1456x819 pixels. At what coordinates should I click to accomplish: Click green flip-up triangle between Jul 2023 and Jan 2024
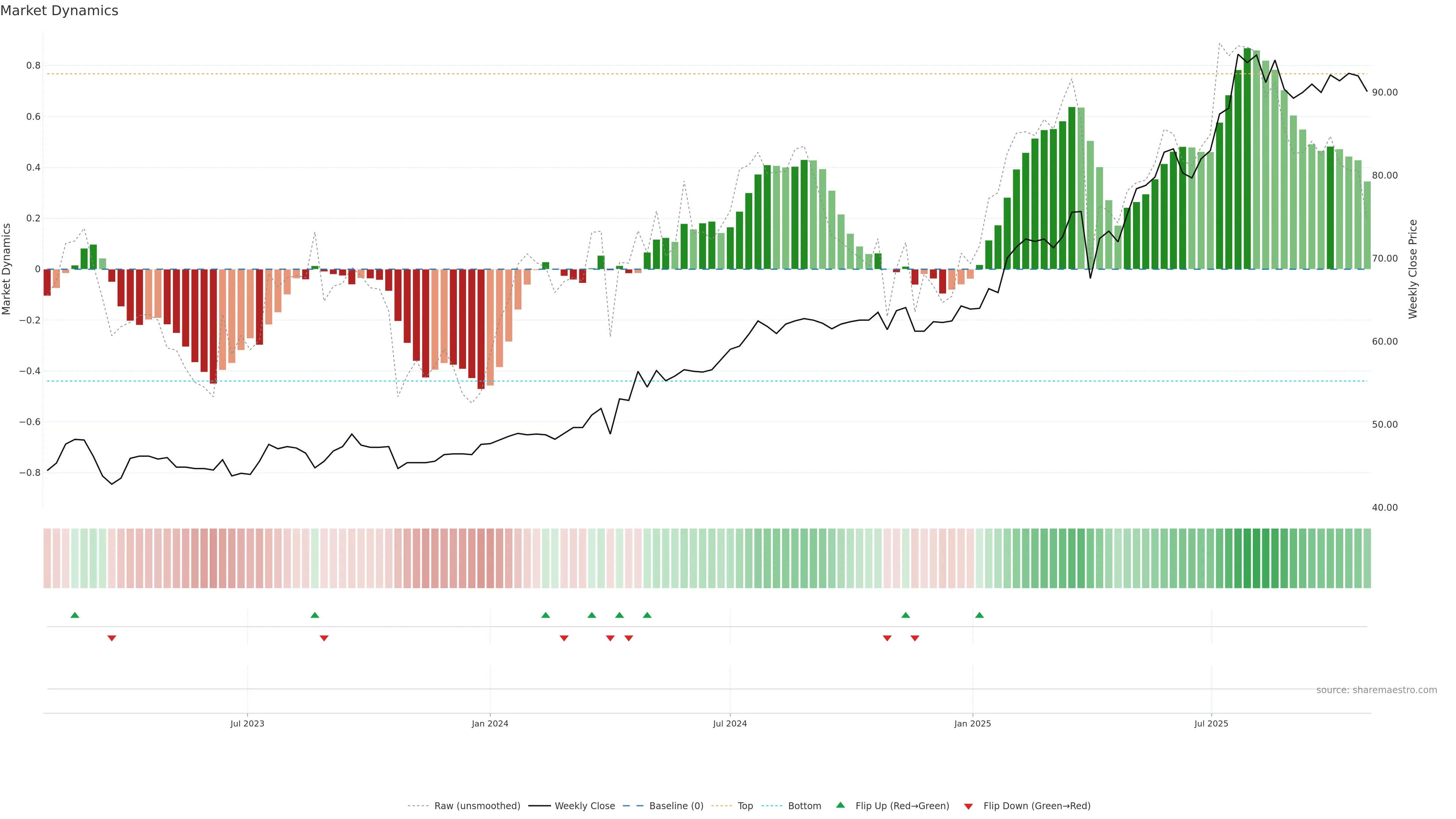click(315, 615)
